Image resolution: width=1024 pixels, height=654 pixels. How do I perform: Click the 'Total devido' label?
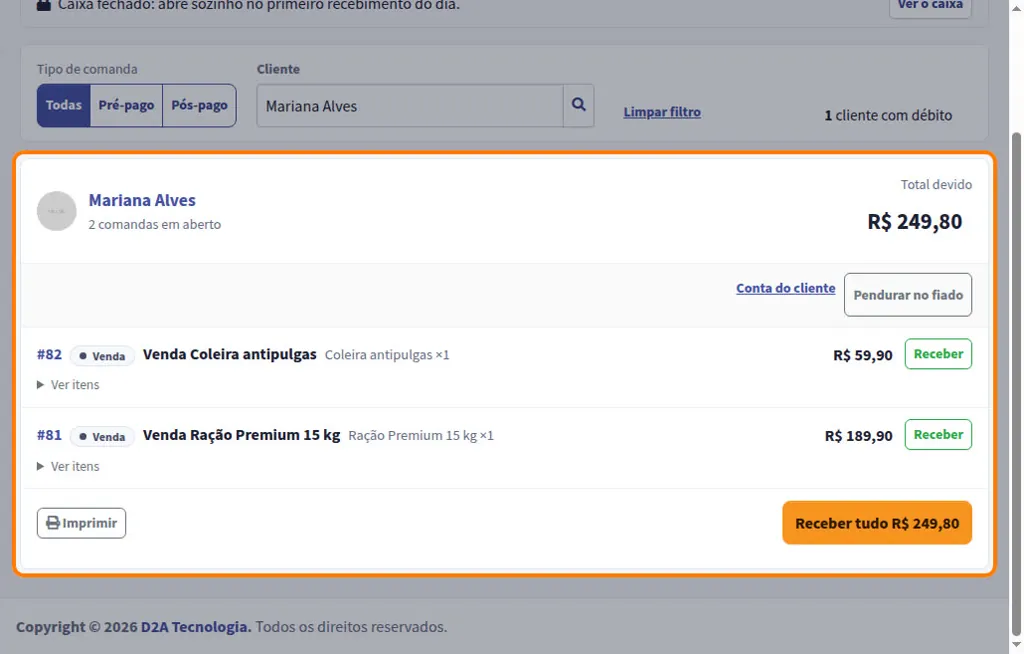point(936,185)
